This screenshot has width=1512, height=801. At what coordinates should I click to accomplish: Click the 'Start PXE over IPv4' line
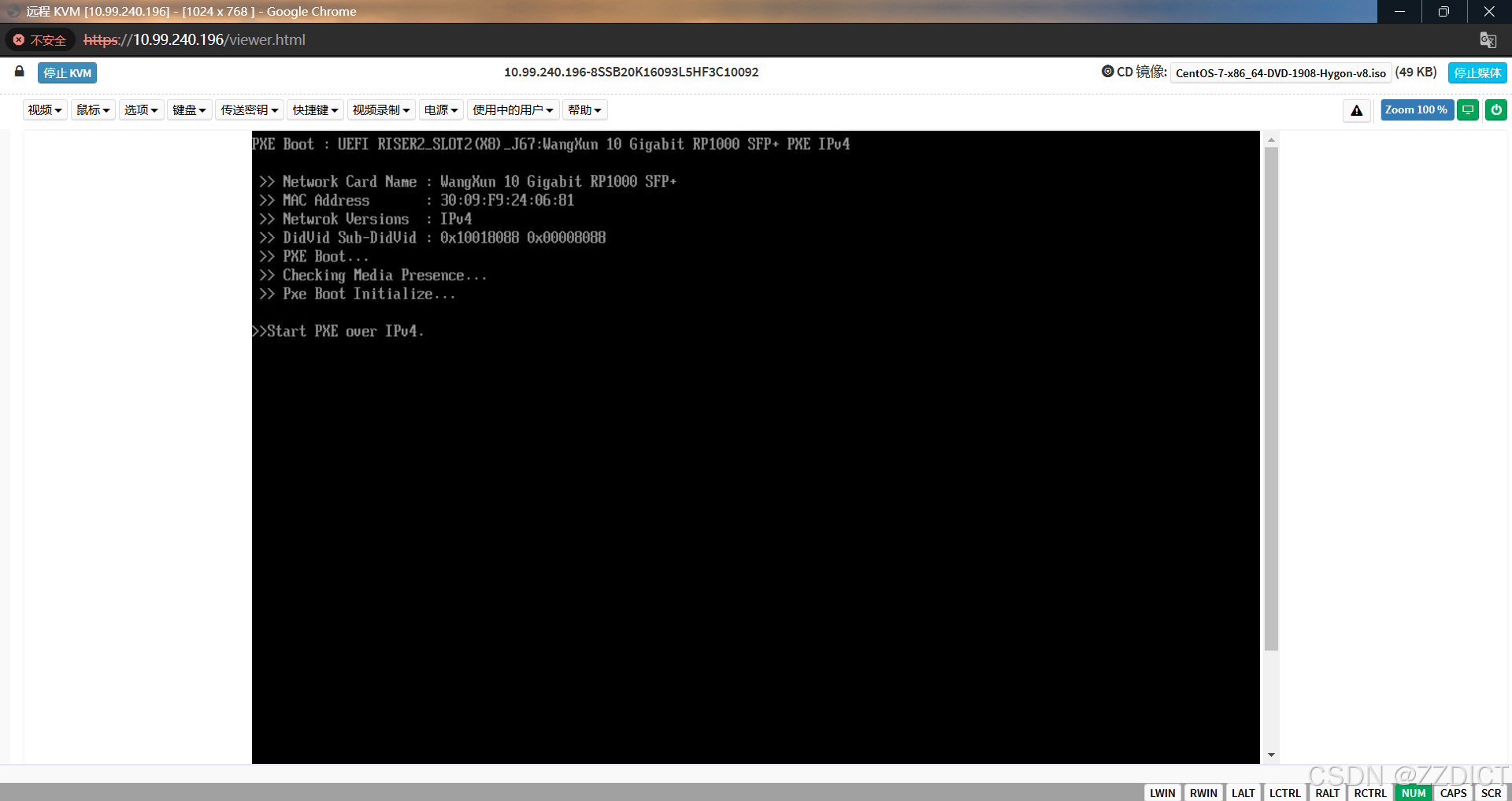[x=338, y=332]
